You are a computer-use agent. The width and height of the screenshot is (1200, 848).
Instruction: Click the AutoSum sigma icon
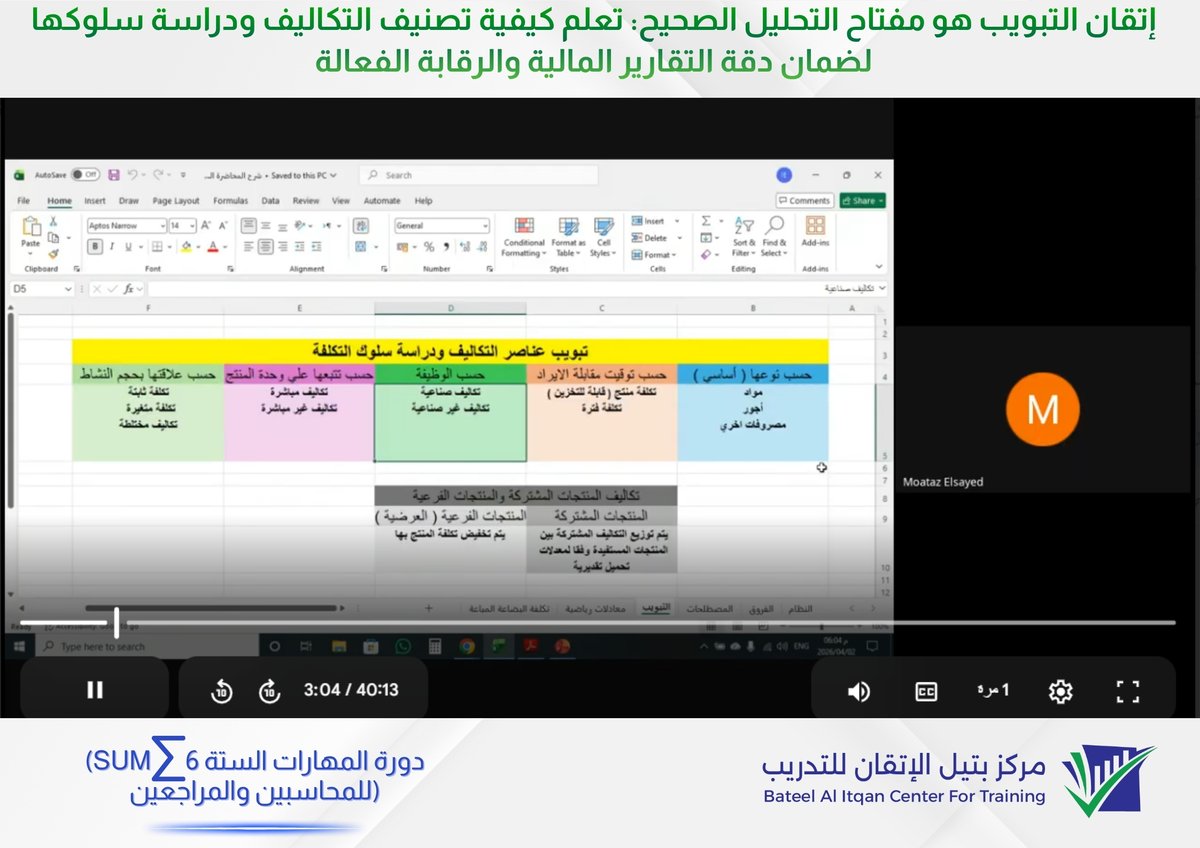pyautogui.click(x=707, y=221)
